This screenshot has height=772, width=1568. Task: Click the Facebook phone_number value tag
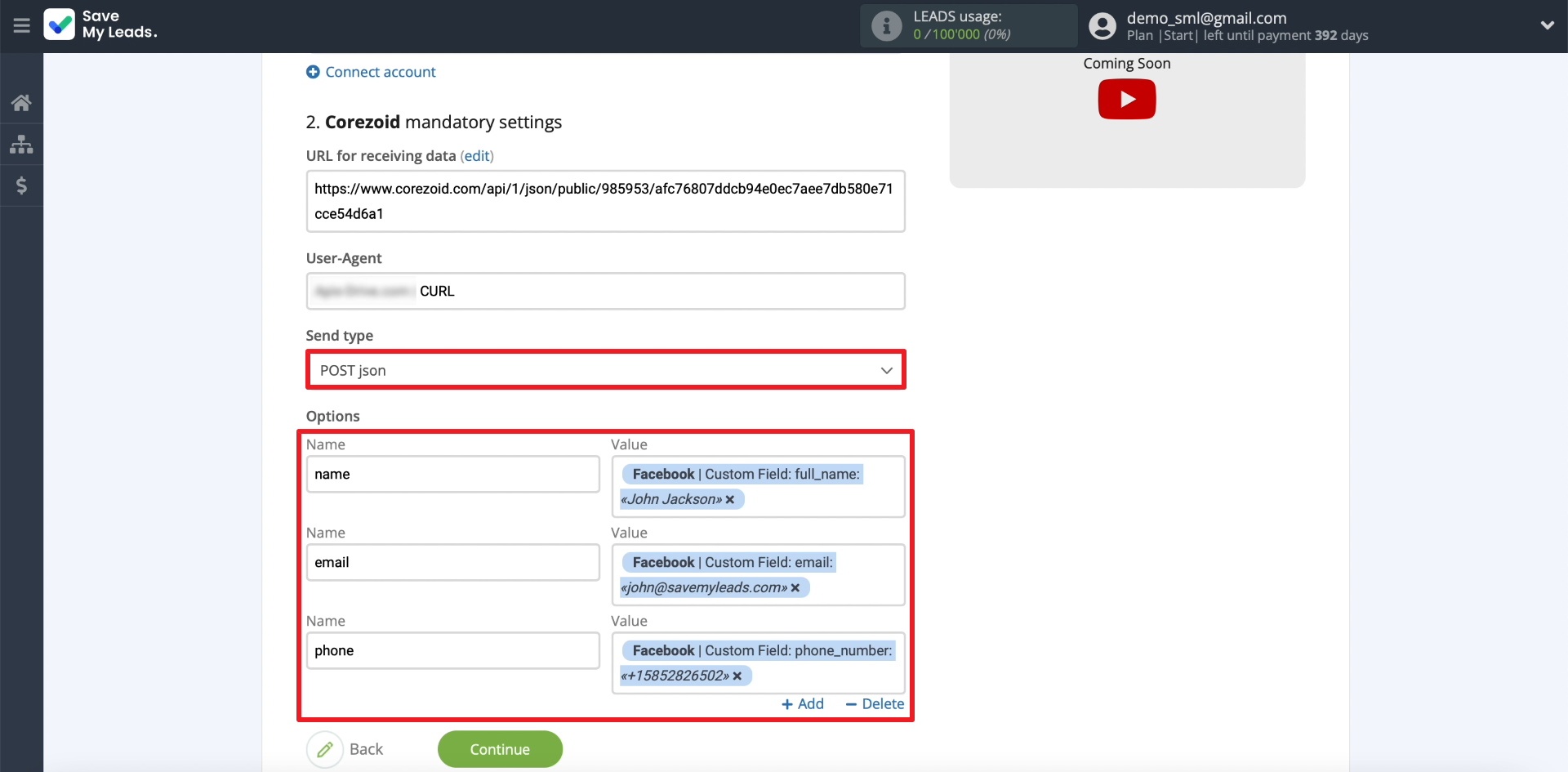click(758, 663)
